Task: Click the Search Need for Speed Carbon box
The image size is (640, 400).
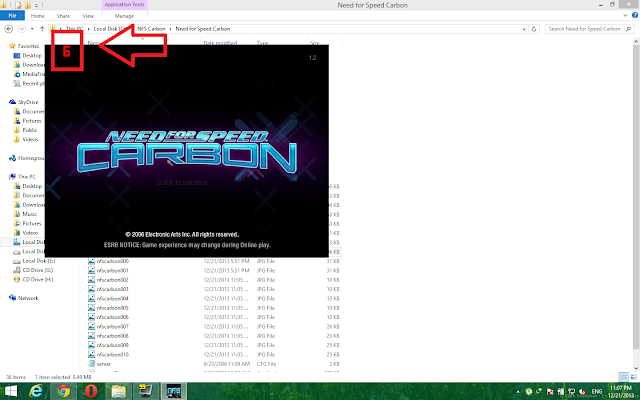Action: [589, 29]
